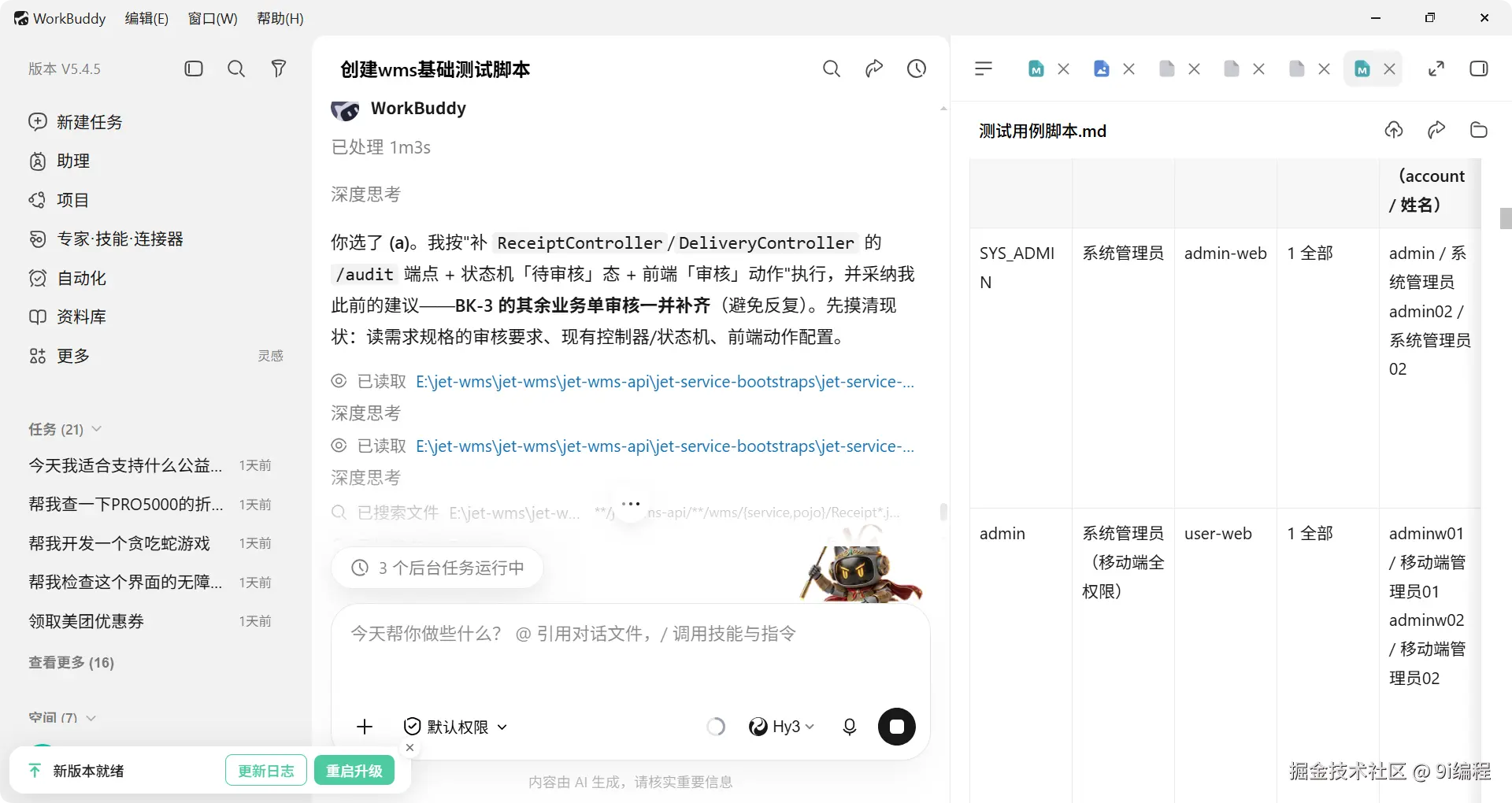Open the 资料库 library
1512x803 pixels.
68,316
